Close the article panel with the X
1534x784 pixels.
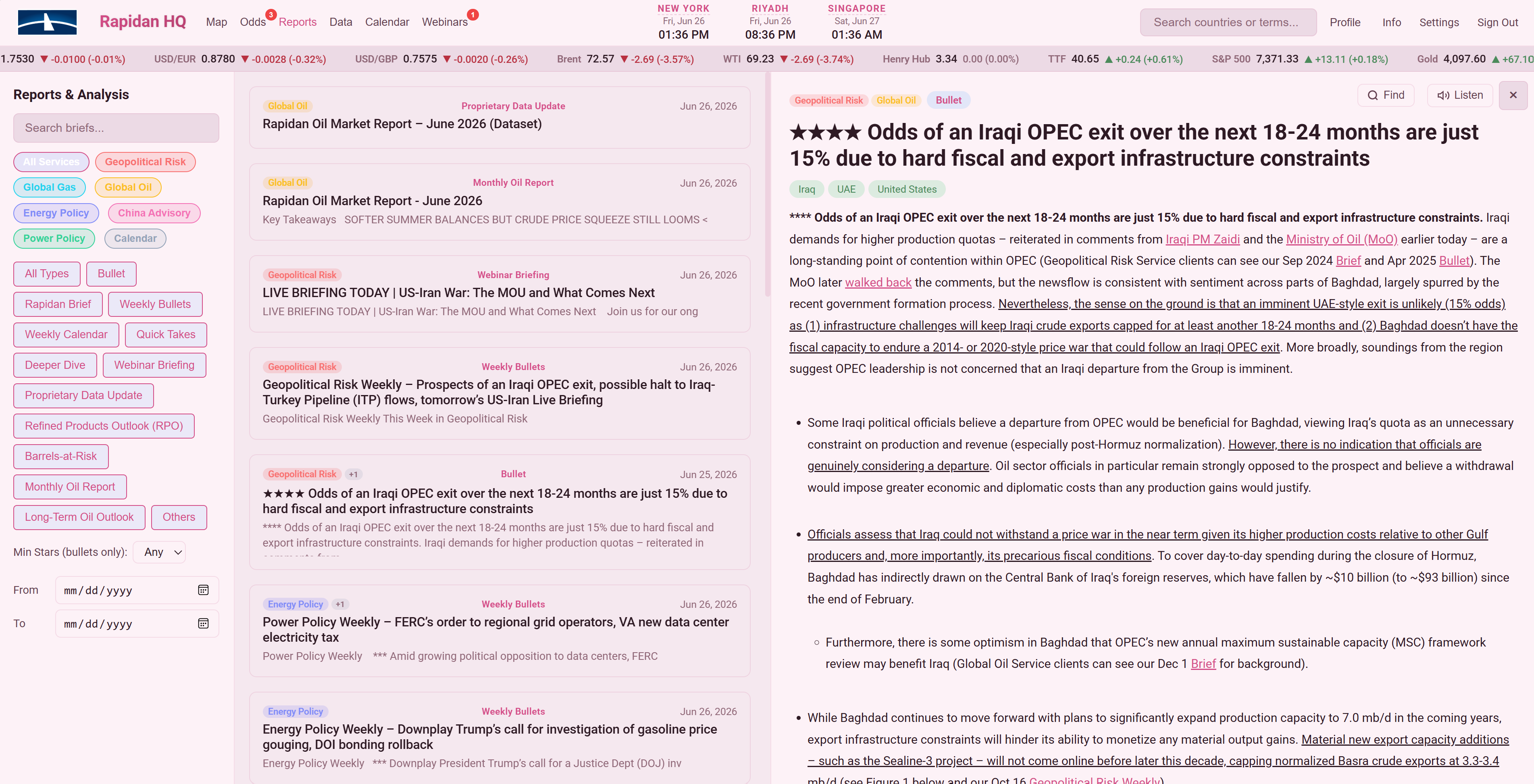tap(1513, 95)
